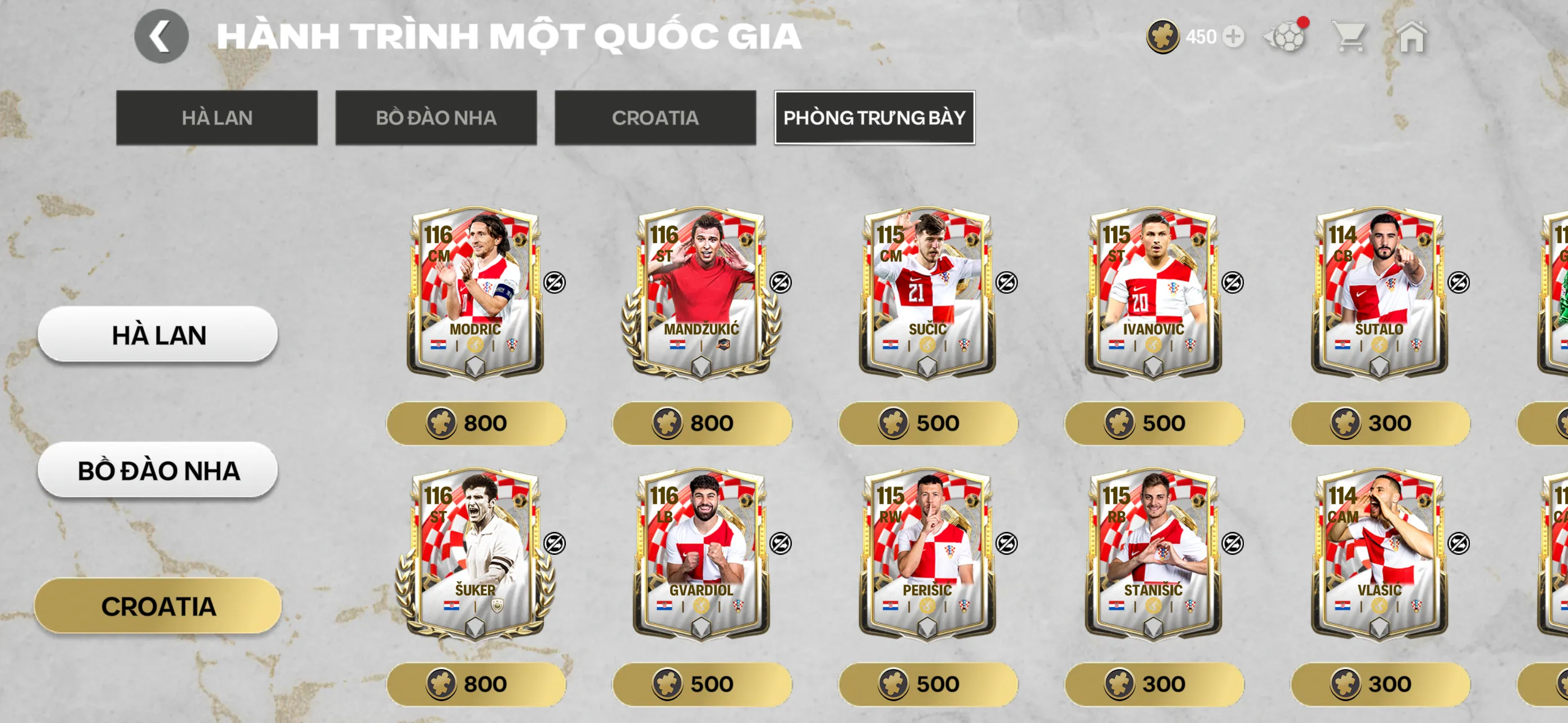
Task: Choose Hà Lan in left sidebar
Action: [158, 335]
